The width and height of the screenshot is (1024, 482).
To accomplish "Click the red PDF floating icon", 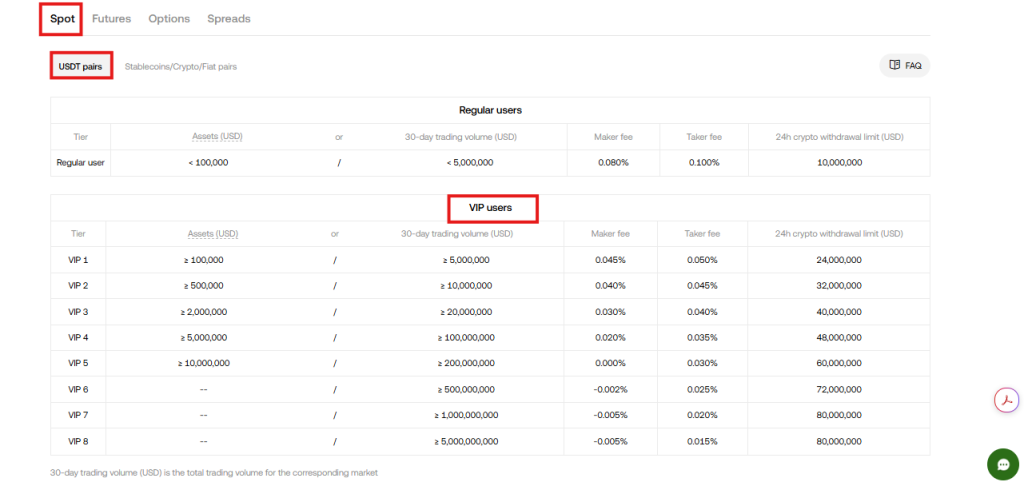I will point(1006,400).
